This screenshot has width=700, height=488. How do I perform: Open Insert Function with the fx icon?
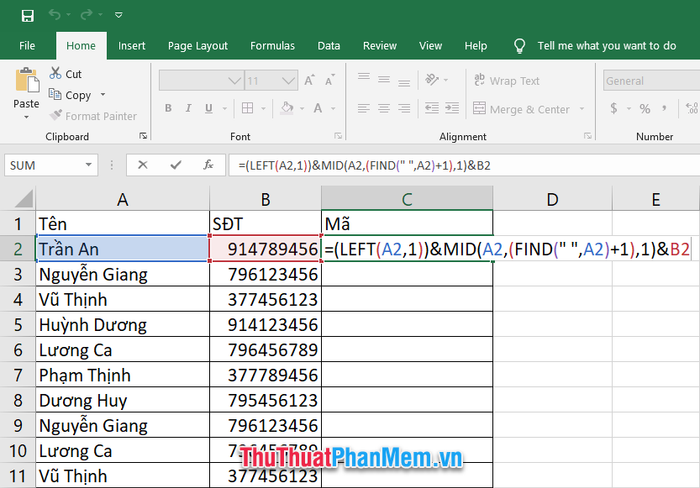click(208, 165)
